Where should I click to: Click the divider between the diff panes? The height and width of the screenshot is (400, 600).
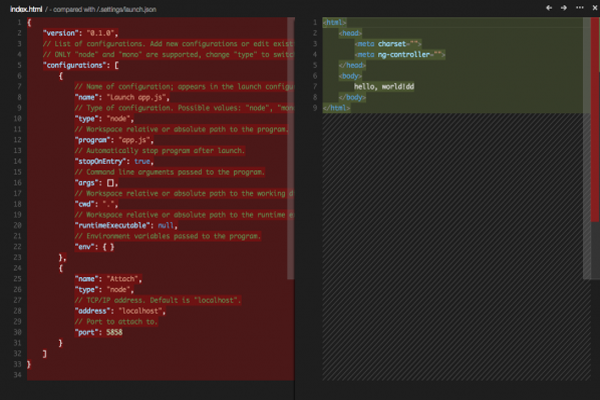295,200
